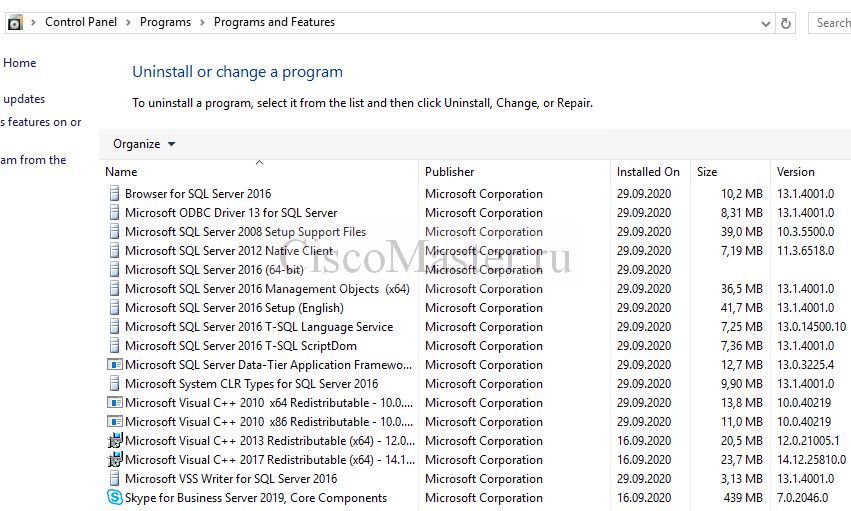The height and width of the screenshot is (511, 851).
Task: Open the Home link in the sidebar
Action: 20,63
